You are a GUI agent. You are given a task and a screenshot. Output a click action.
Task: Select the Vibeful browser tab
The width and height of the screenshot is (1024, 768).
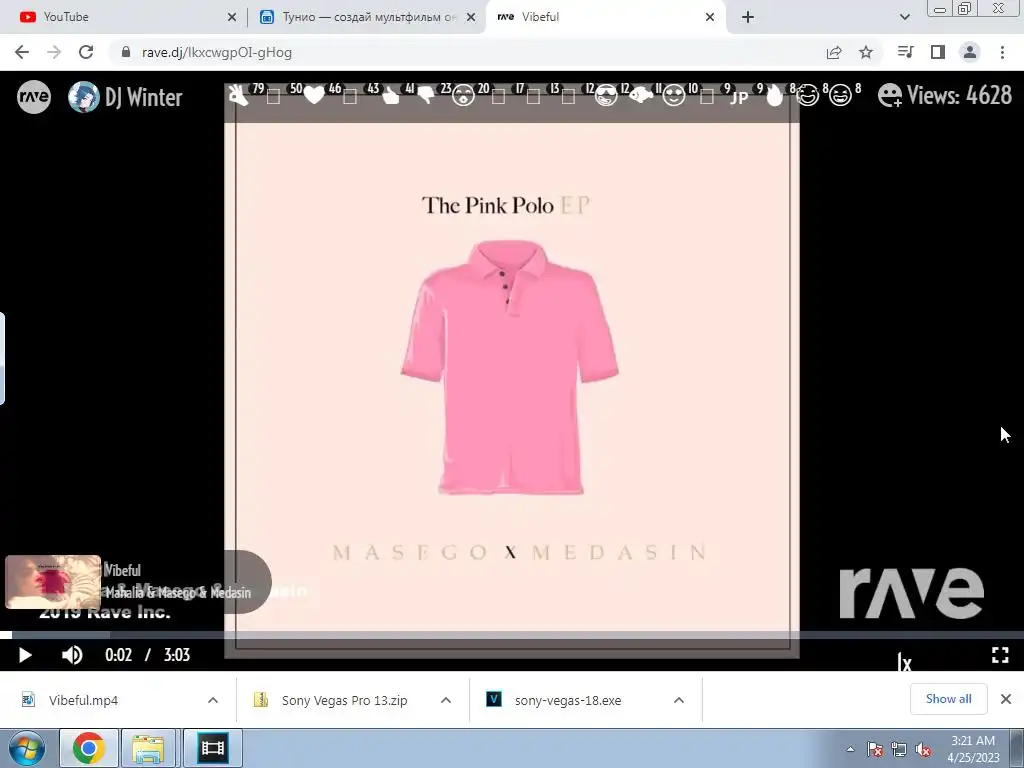605,17
